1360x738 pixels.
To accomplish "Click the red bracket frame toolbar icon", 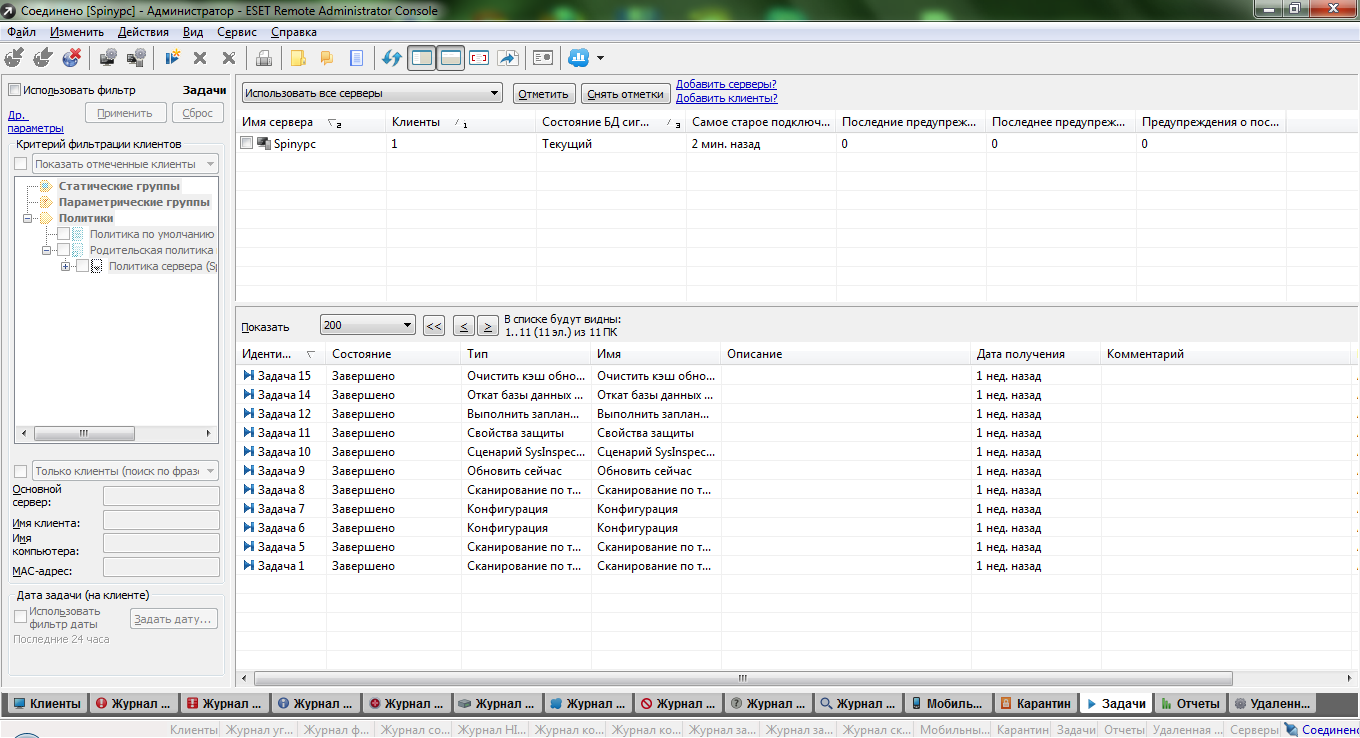I will click(x=479, y=58).
